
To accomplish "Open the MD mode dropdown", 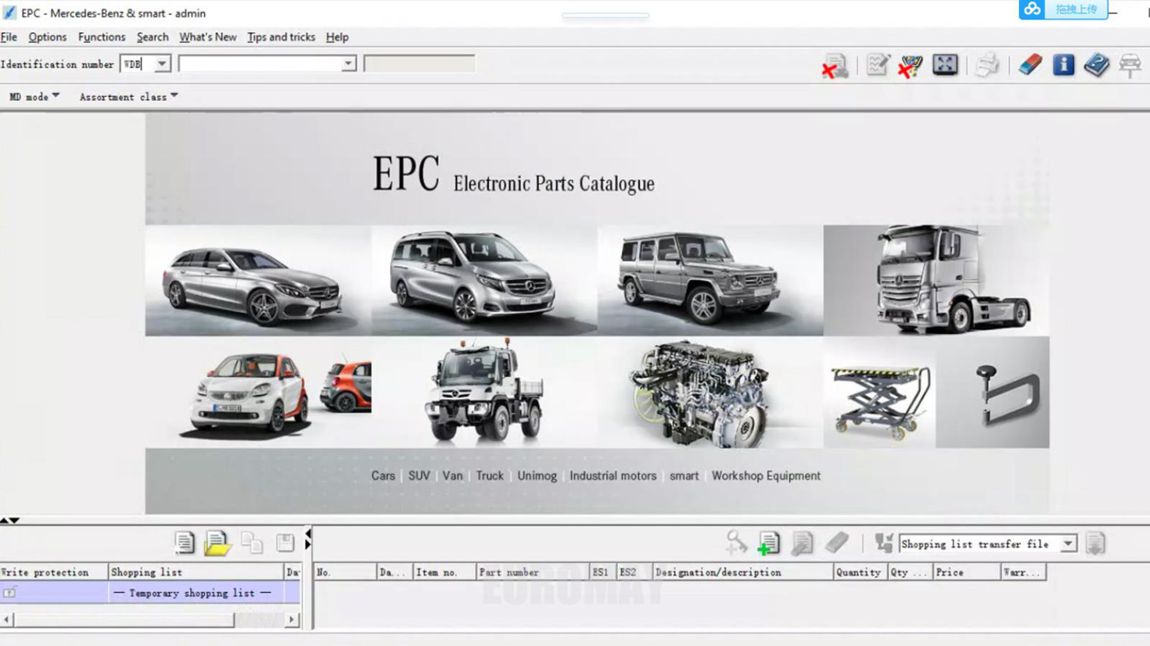I will 34,96.
